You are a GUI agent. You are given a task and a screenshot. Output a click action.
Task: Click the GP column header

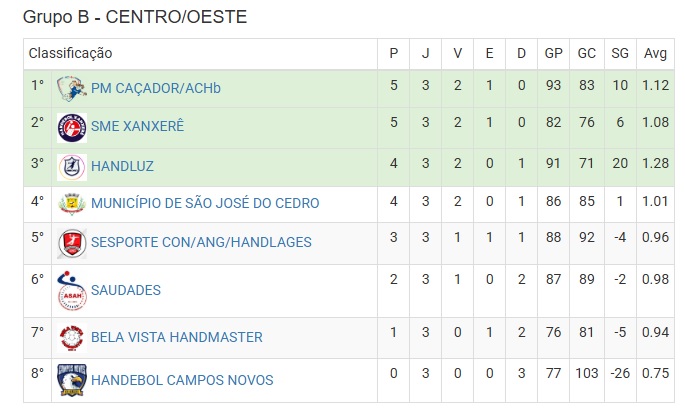[x=553, y=53]
